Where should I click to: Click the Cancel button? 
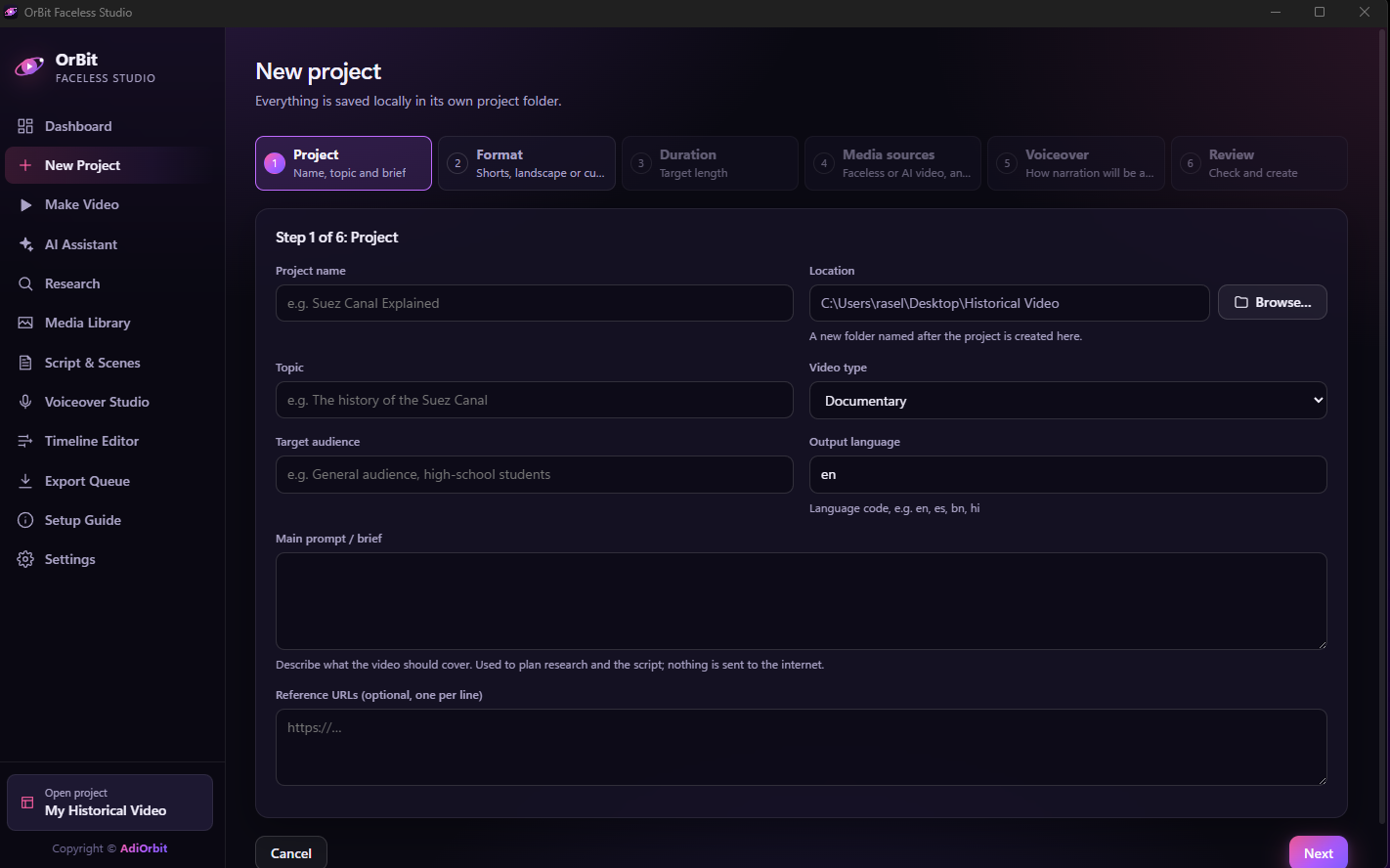291,853
